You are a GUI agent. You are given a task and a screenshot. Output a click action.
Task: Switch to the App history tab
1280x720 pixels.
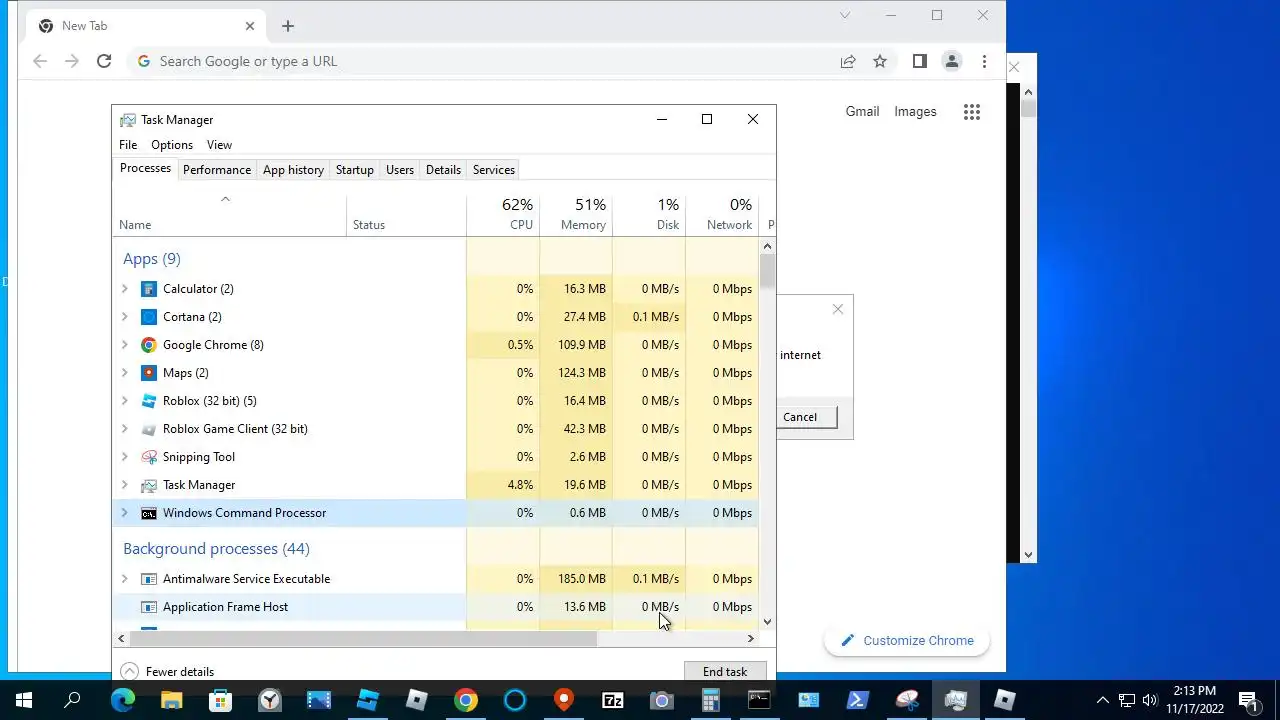point(293,170)
